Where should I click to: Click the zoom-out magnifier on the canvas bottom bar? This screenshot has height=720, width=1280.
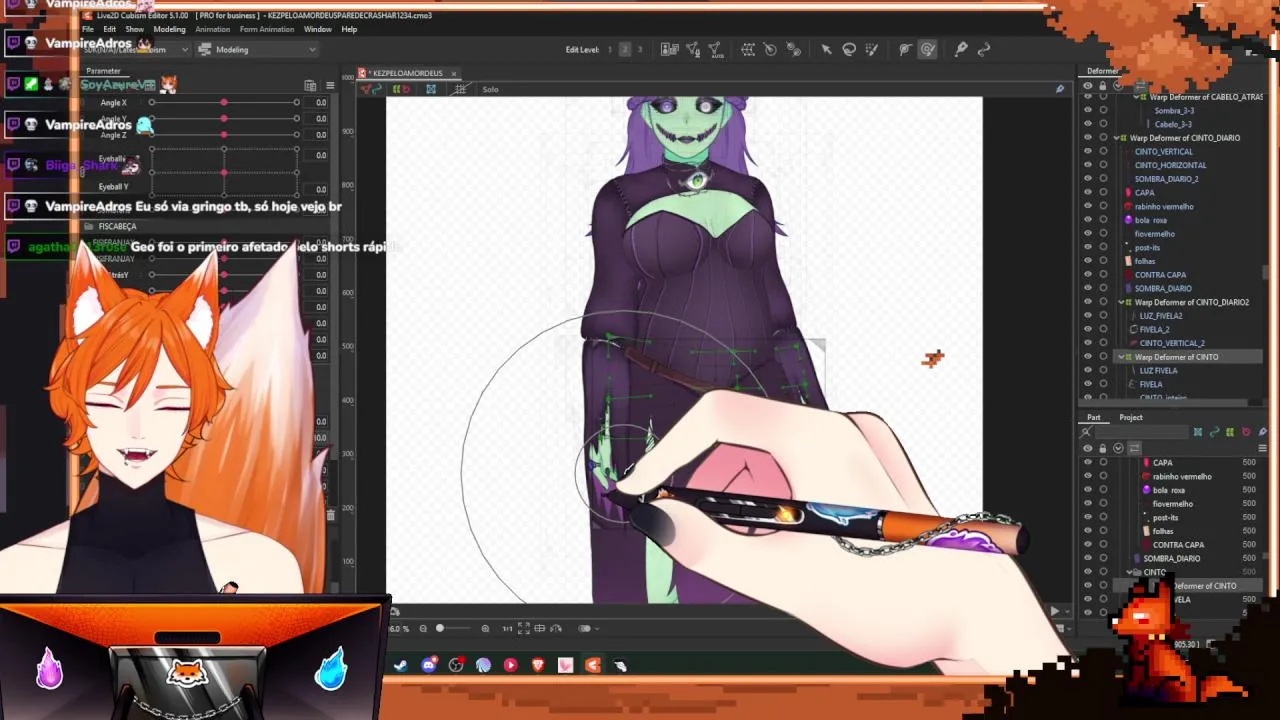(423, 628)
